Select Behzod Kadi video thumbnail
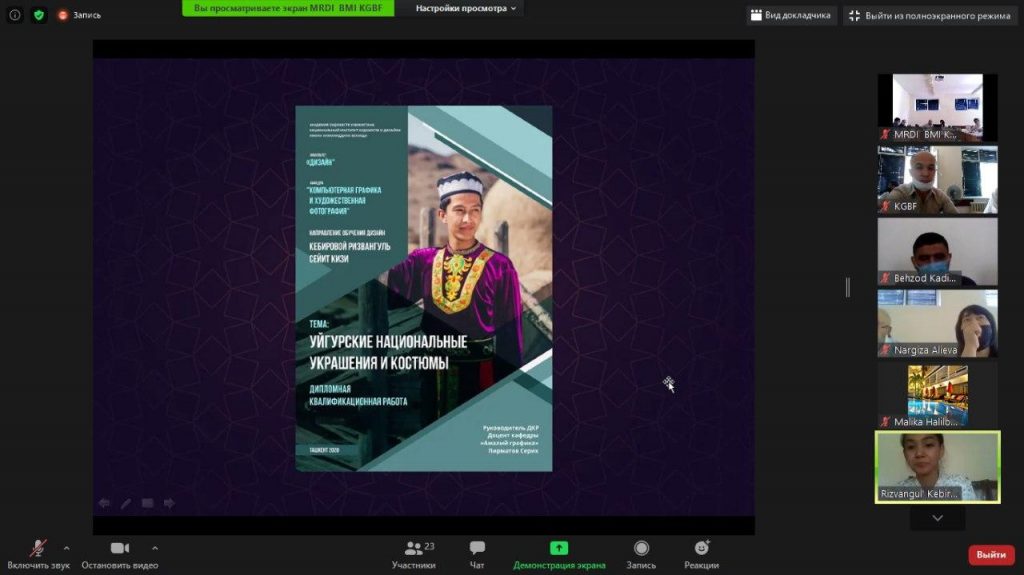The height and width of the screenshot is (575, 1024). click(x=937, y=252)
